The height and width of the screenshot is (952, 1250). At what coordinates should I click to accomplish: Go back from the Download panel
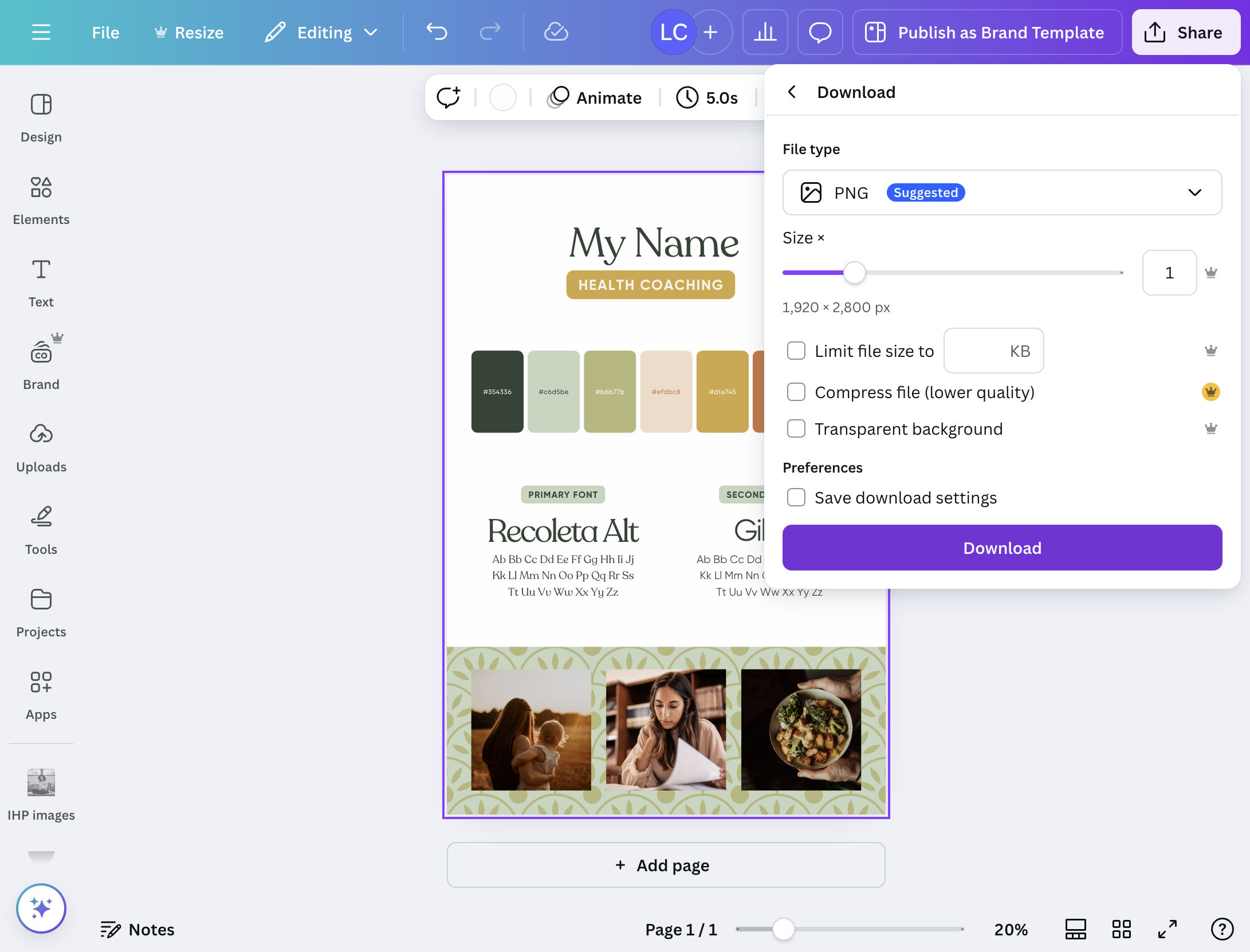pyautogui.click(x=792, y=92)
